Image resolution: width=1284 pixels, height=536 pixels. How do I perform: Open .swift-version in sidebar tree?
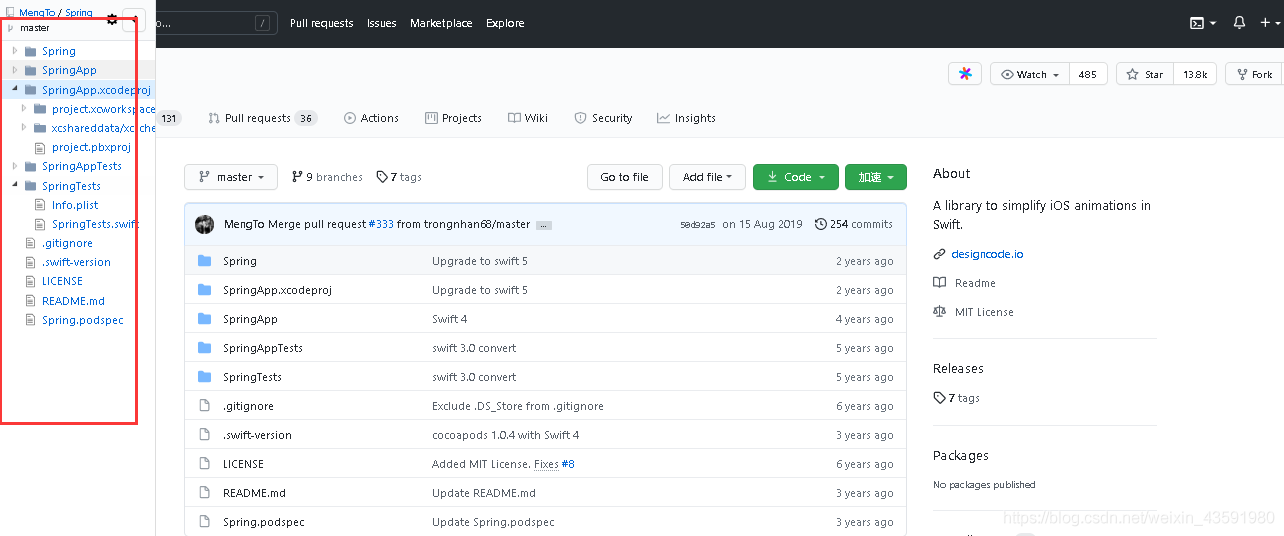point(76,262)
